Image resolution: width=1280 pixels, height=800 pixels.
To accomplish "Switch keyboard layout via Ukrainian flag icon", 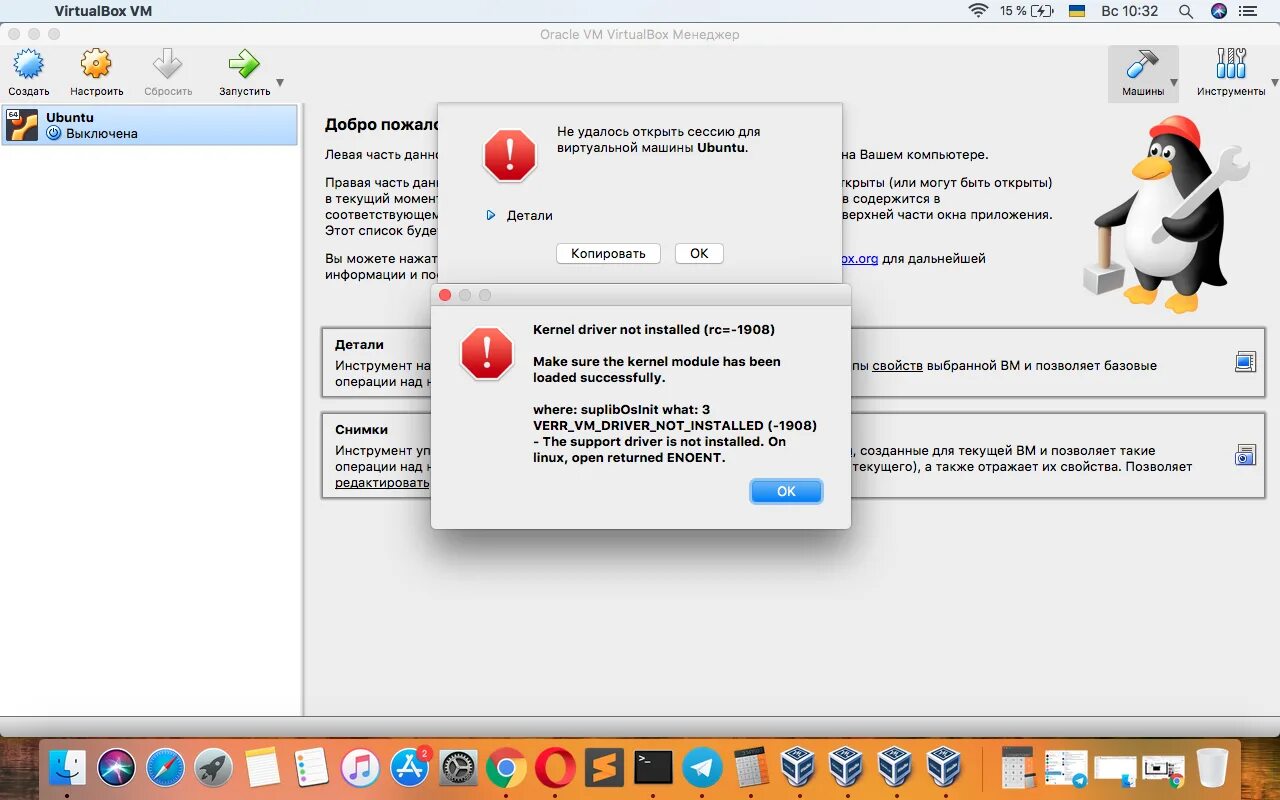I will click(1077, 11).
